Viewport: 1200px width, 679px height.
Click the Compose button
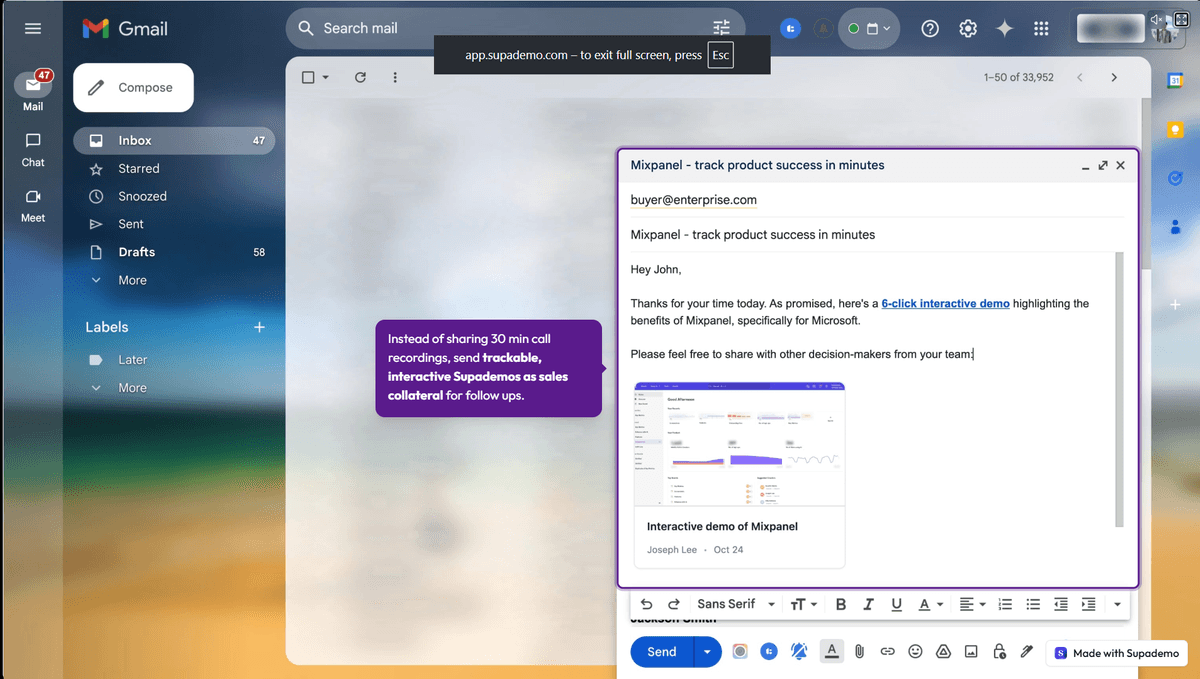pyautogui.click(x=133, y=88)
